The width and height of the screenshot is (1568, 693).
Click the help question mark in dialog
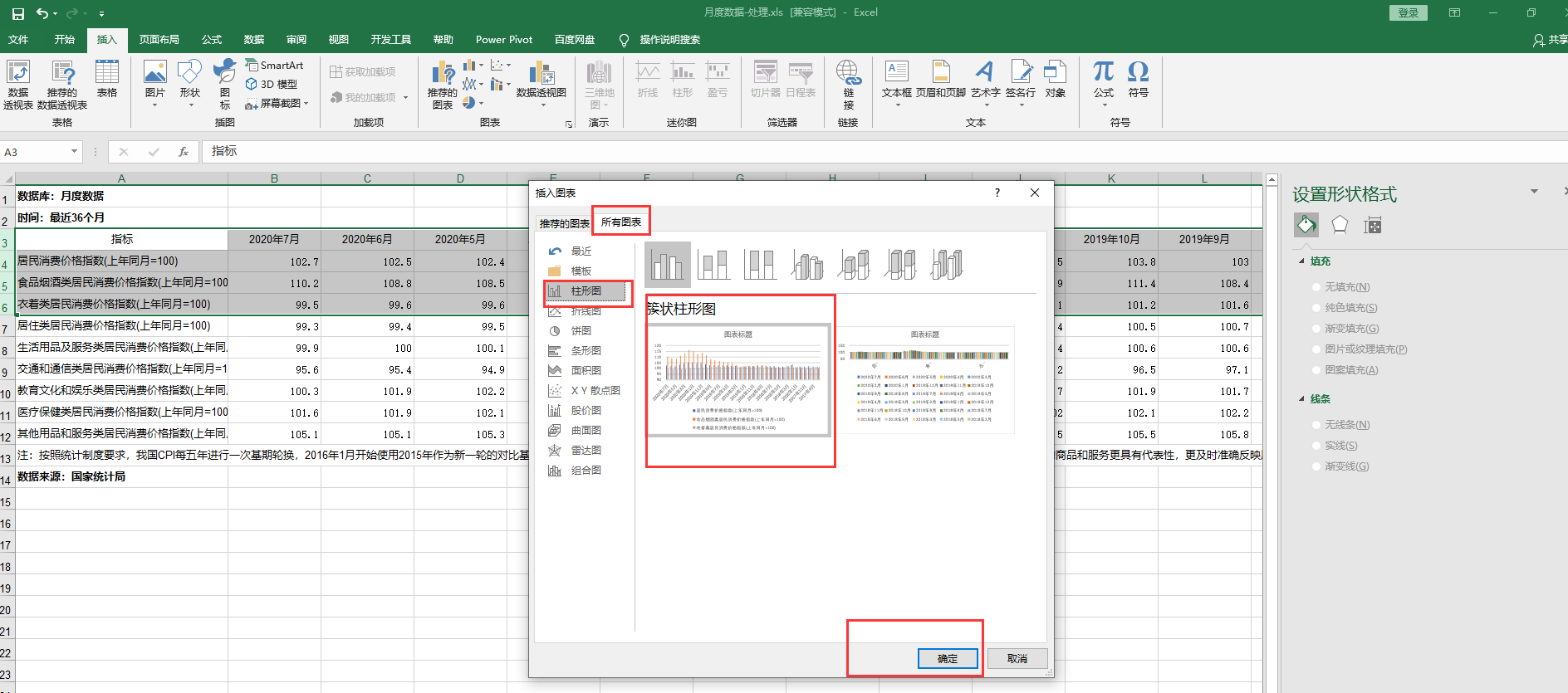pos(997,193)
